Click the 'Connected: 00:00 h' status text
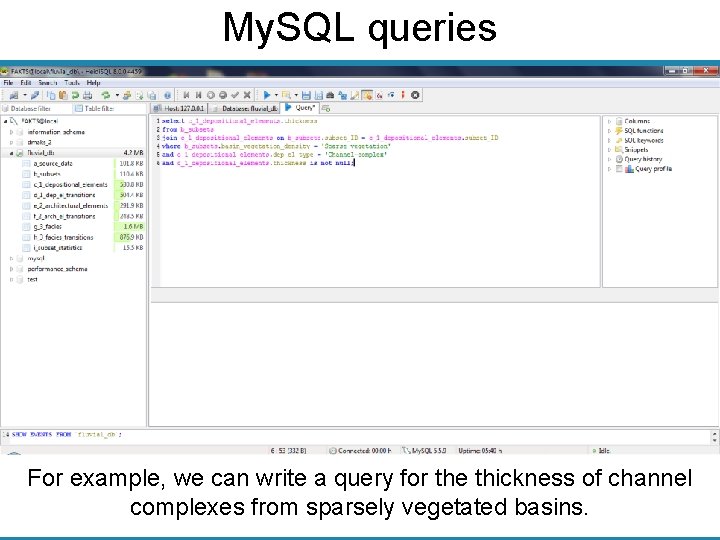The width and height of the screenshot is (720, 540). (x=365, y=450)
